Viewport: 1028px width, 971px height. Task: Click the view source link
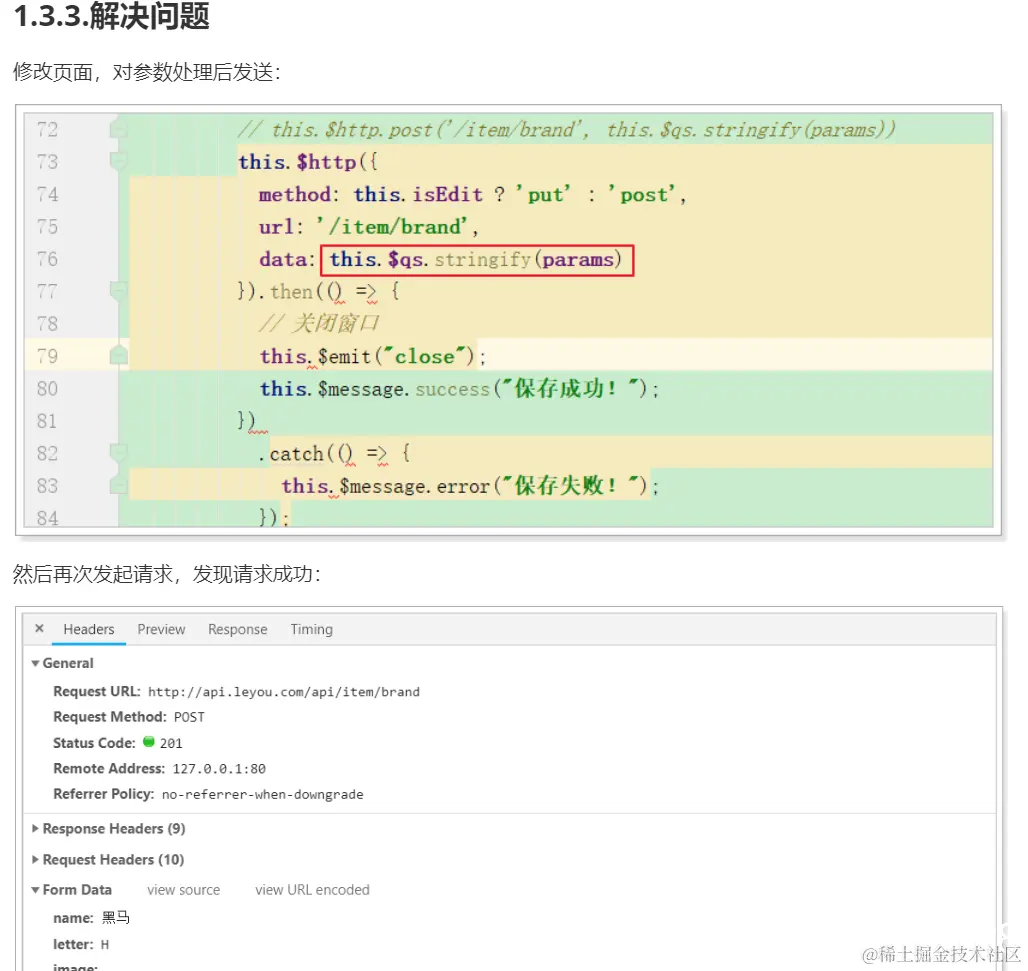click(x=184, y=890)
